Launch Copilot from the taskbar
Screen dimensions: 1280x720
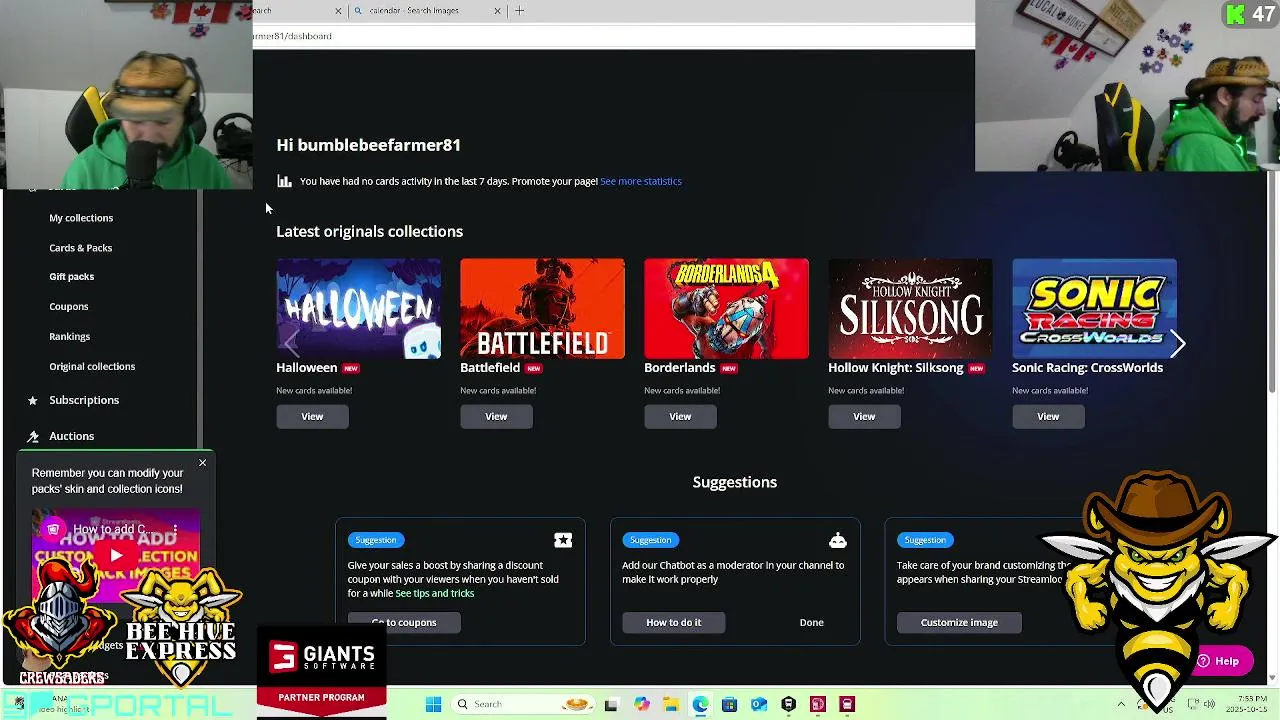tap(641, 704)
